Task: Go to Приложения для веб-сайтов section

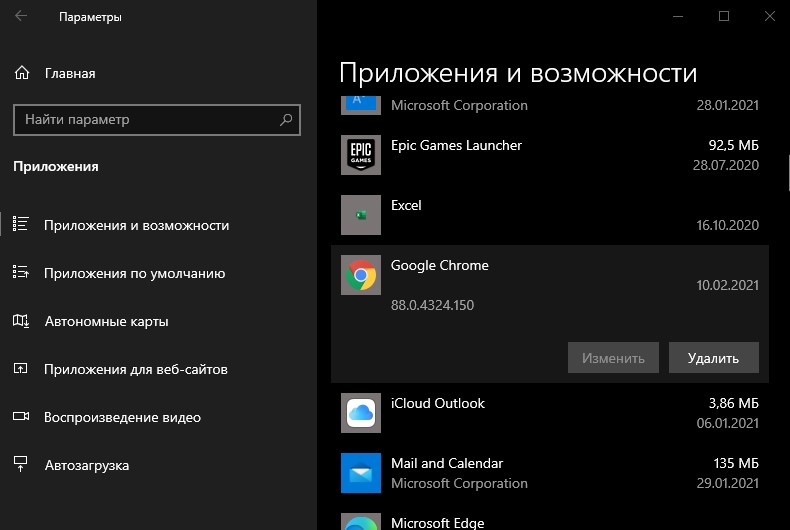Action: point(136,369)
